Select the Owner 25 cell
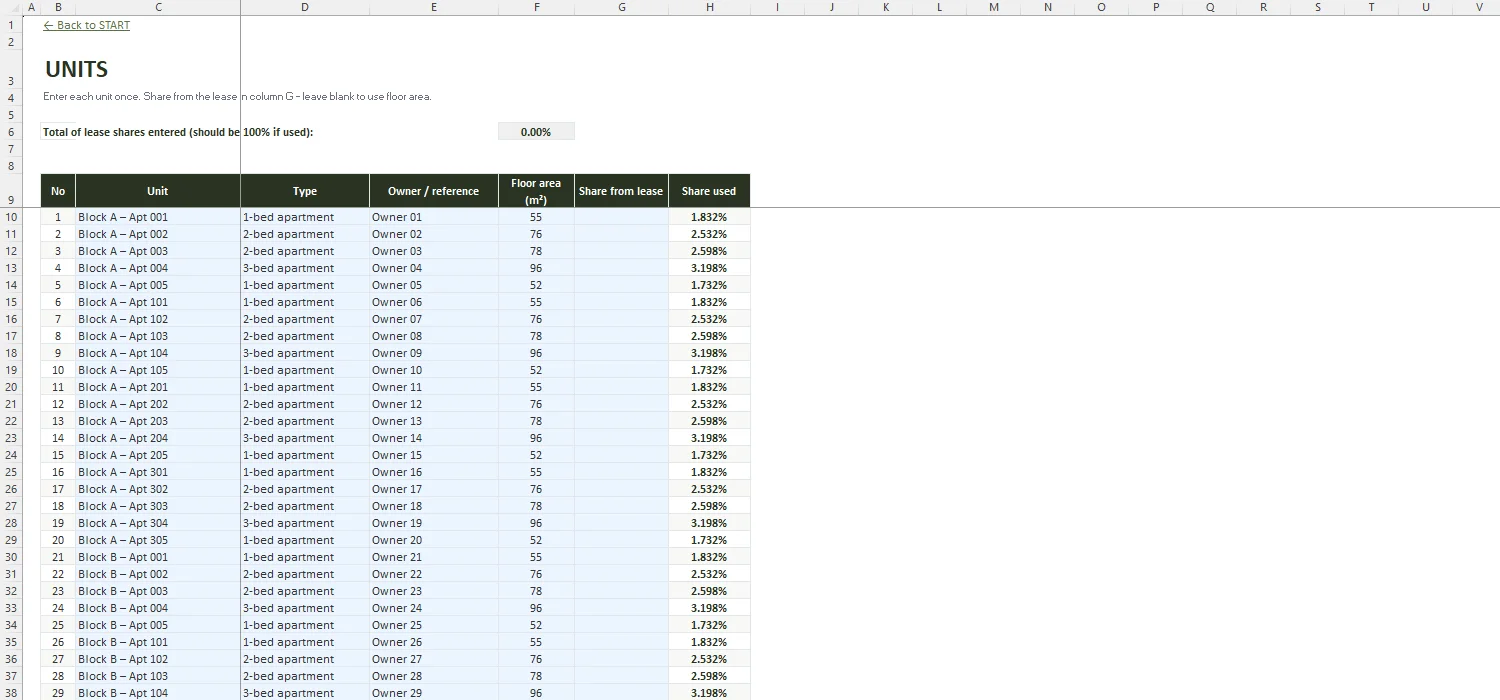This screenshot has height=700, width=1500. (434, 625)
